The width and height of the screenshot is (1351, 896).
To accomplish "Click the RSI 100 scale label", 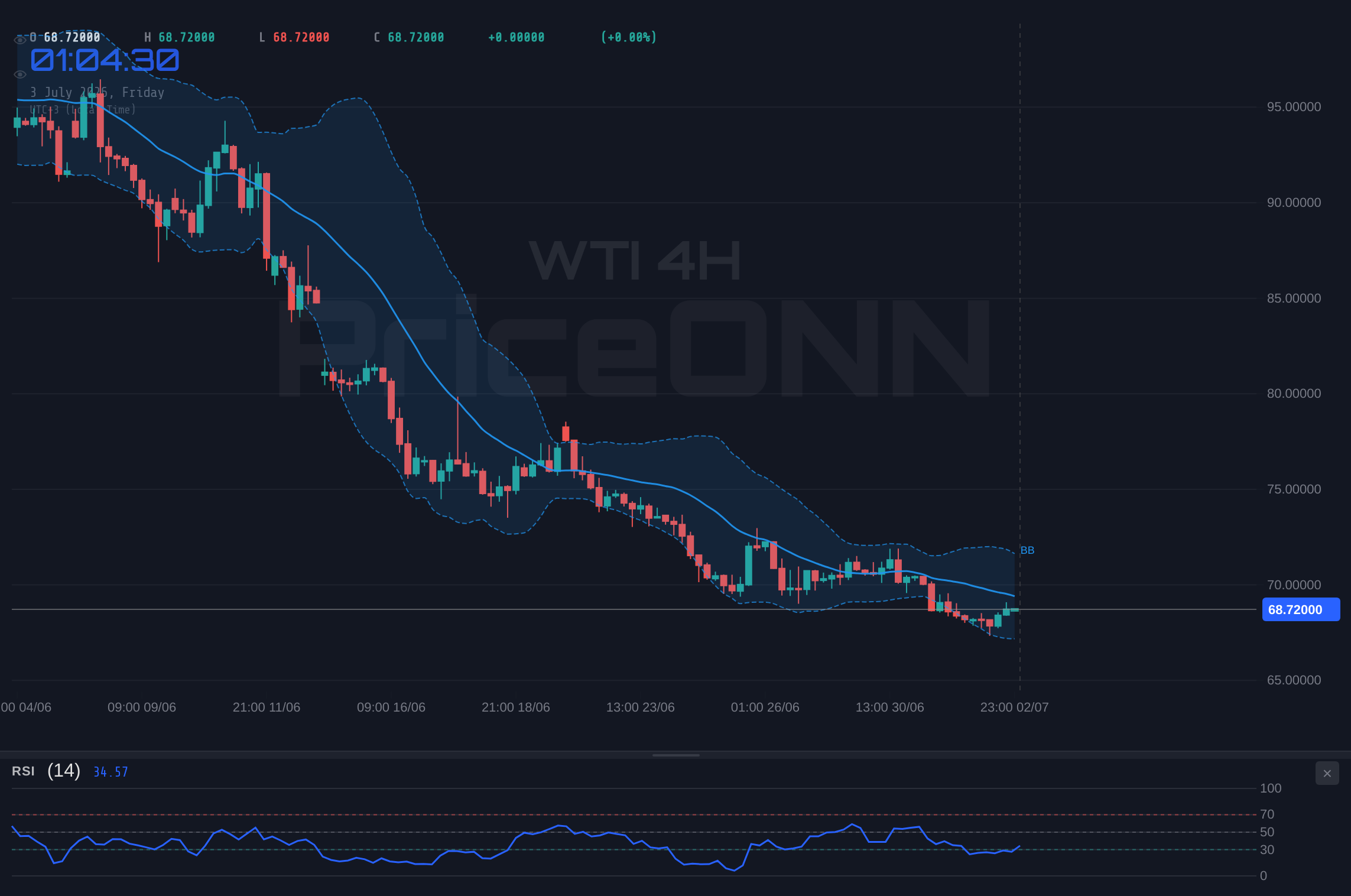I will (x=1271, y=788).
